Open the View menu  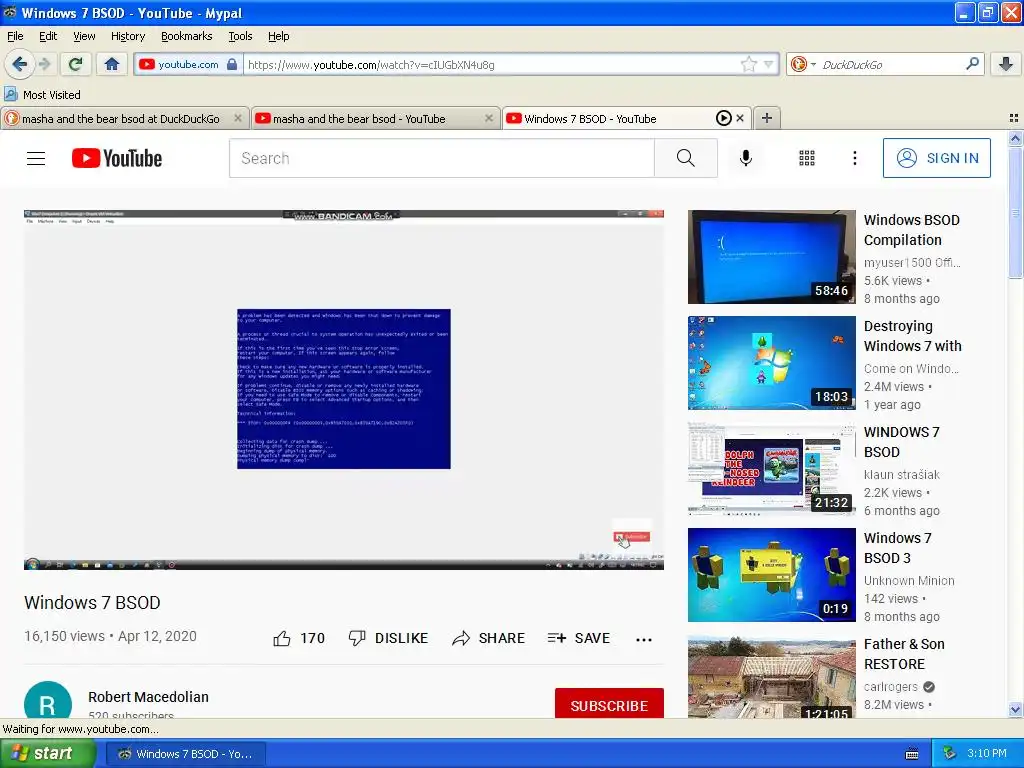coord(84,36)
